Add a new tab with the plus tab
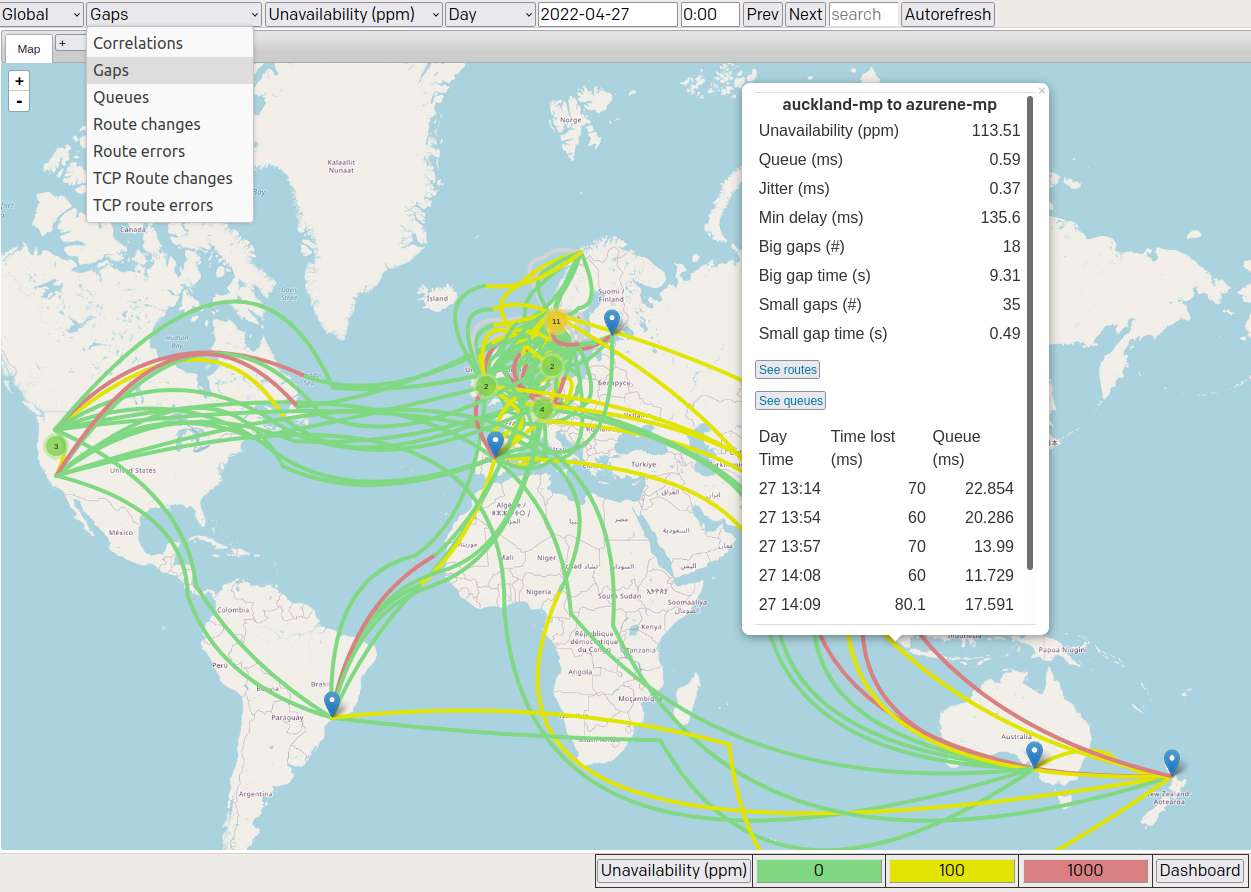This screenshot has height=892, width=1251. 63,43
